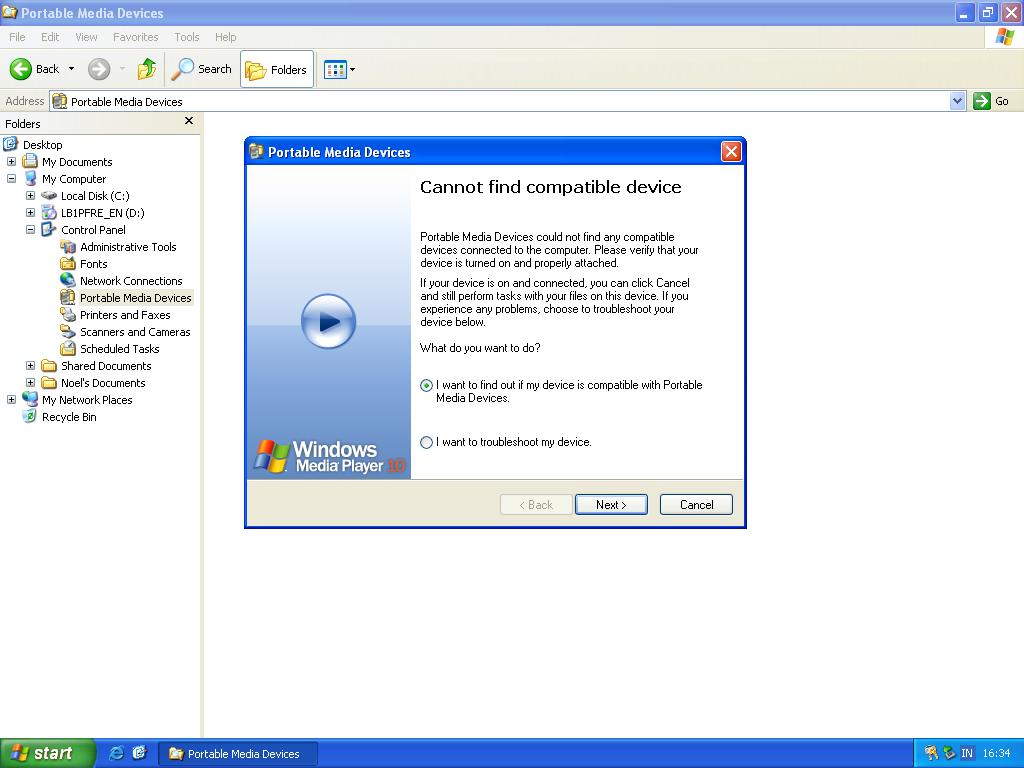Select Fonts label in tree
Image resolution: width=1024 pixels, height=768 pixels.
tap(93, 264)
